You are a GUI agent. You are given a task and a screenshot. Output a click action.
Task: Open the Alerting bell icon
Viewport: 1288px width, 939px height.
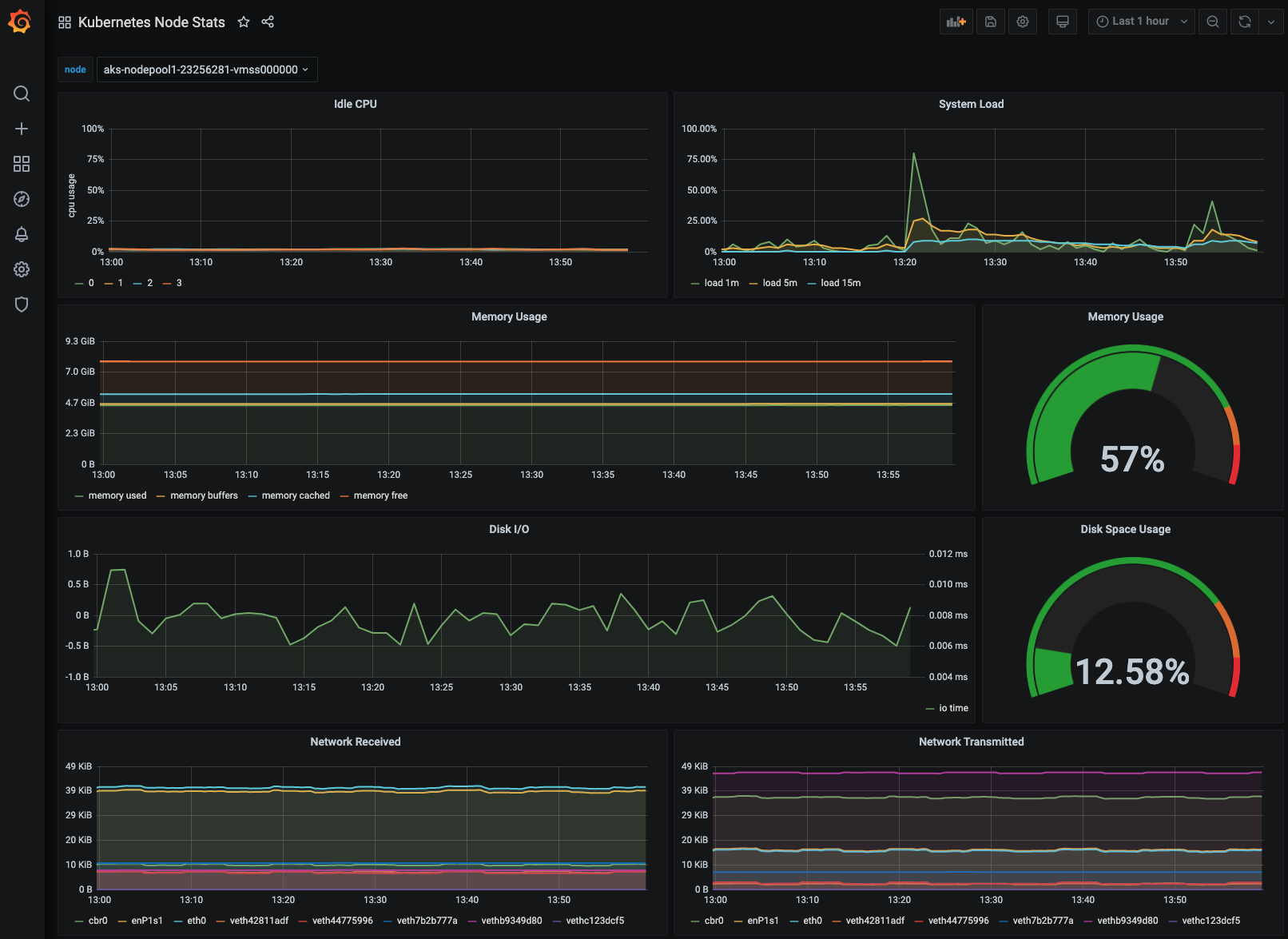22,234
